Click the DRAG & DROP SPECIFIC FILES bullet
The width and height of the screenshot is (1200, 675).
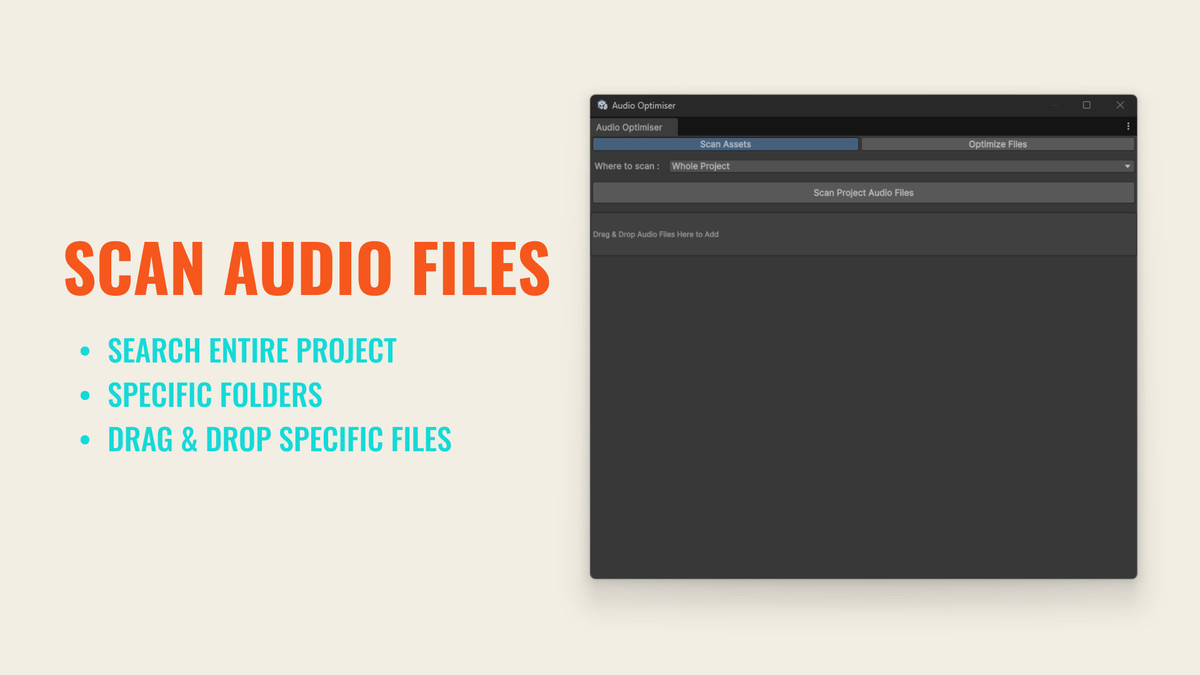click(280, 438)
